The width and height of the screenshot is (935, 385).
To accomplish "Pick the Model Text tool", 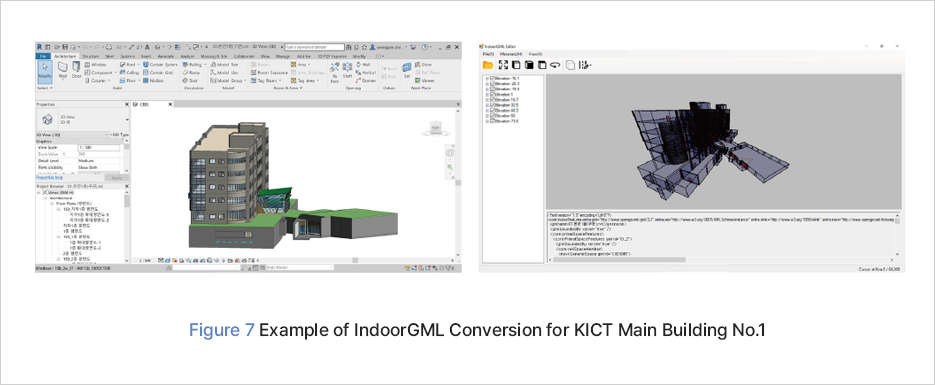I will pos(224,64).
